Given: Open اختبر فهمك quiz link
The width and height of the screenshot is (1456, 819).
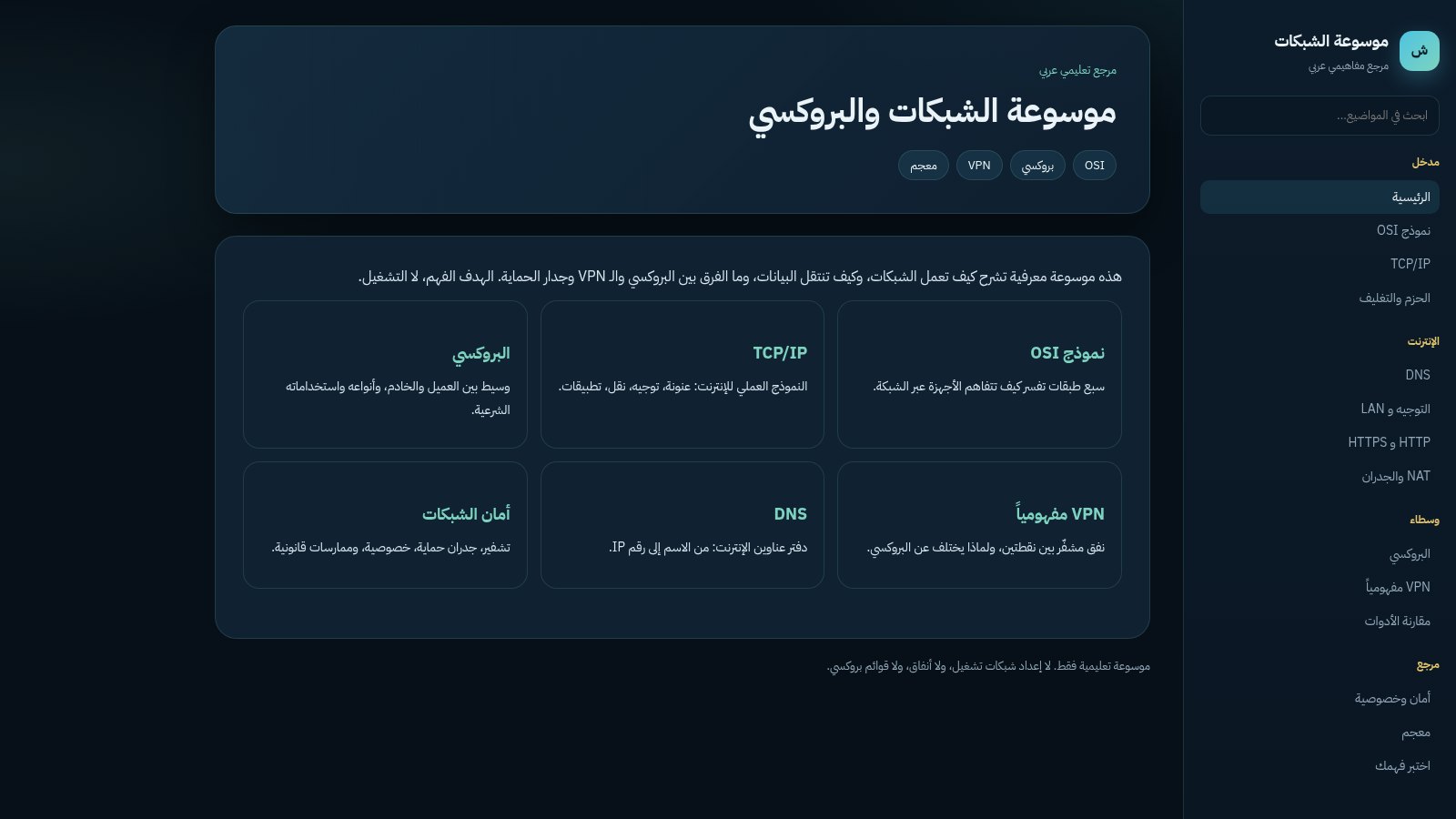Looking at the screenshot, I should click(1319, 766).
